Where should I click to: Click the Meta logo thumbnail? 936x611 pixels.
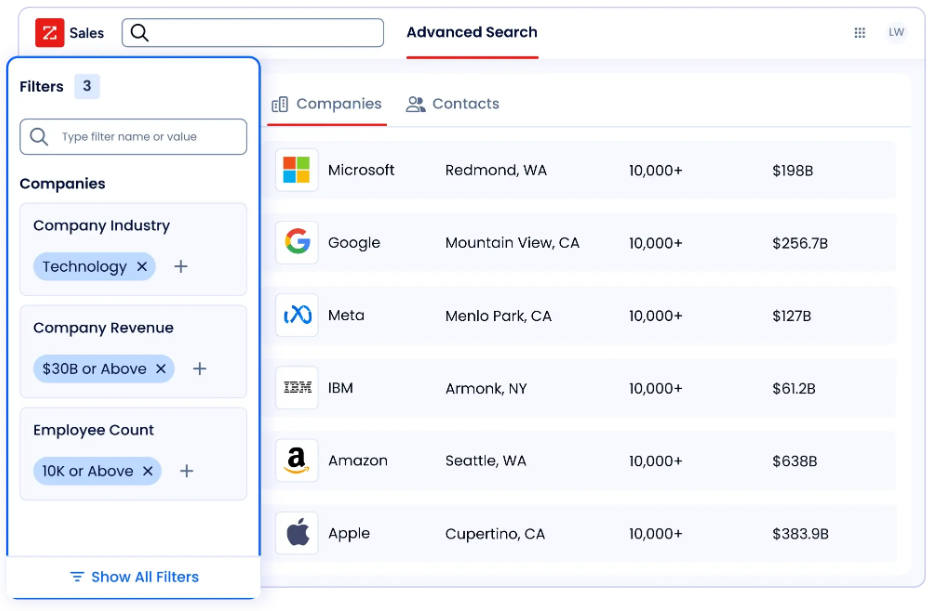(297, 315)
